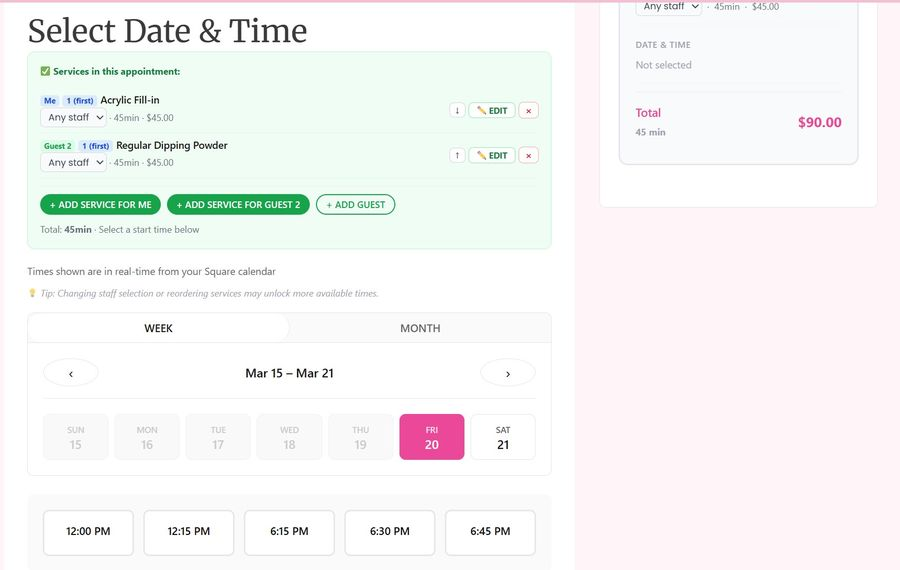Open staff dropdown for Regular Dipping Powder
Image resolution: width=900 pixels, height=570 pixels.
click(x=73, y=162)
